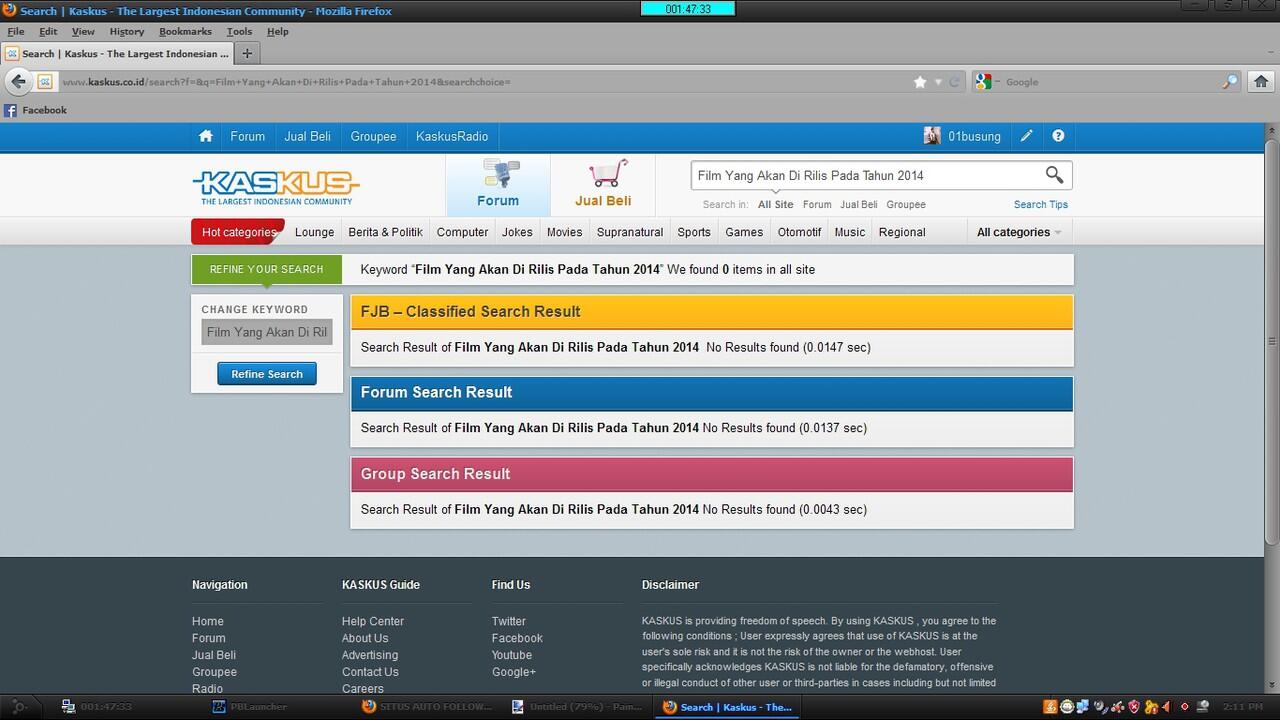
Task: Open Sports category
Action: pyautogui.click(x=694, y=232)
